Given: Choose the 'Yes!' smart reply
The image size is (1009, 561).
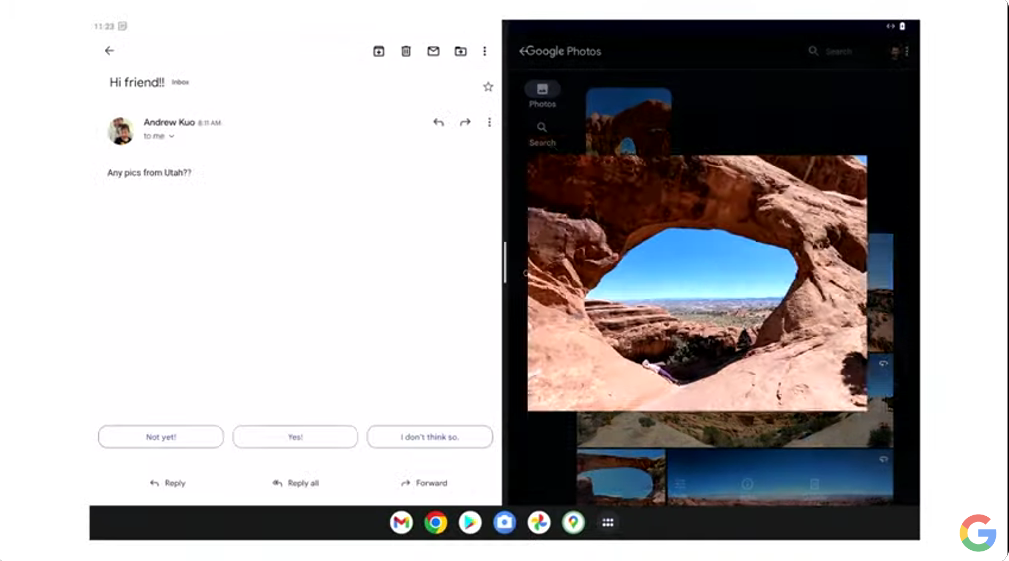Looking at the screenshot, I should 295,437.
